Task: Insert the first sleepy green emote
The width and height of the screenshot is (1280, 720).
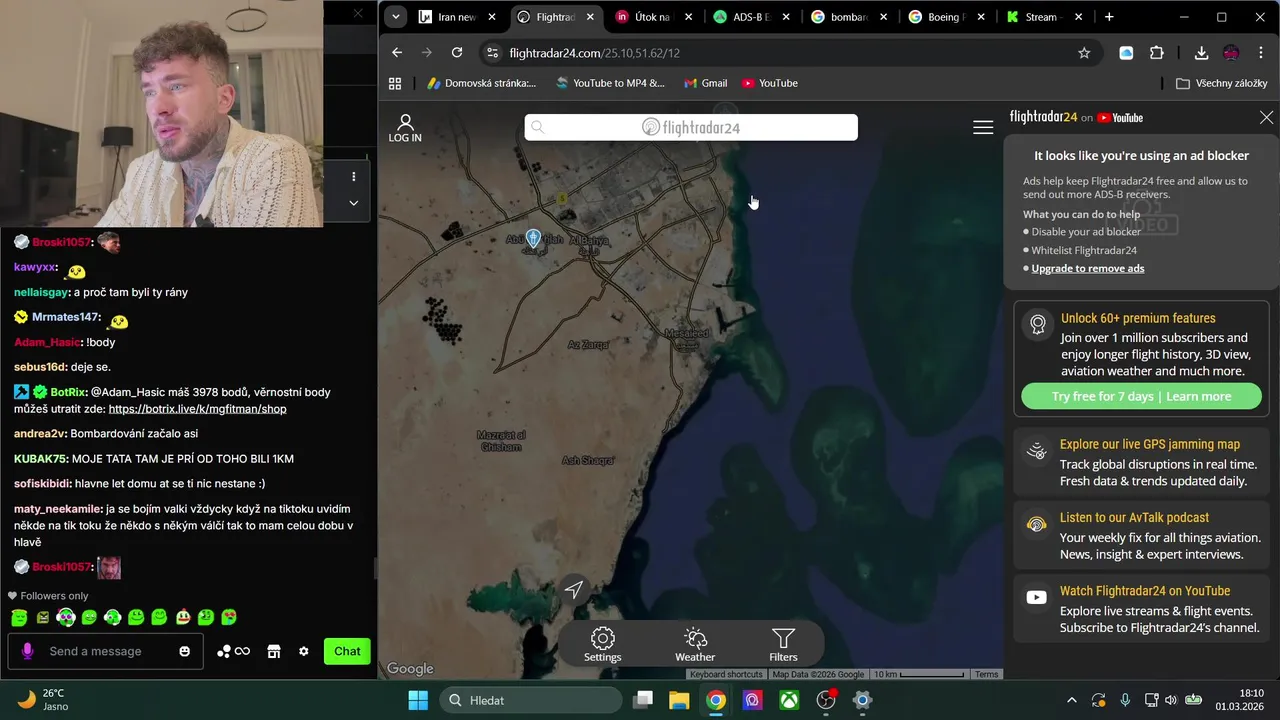Action: pos(19,618)
